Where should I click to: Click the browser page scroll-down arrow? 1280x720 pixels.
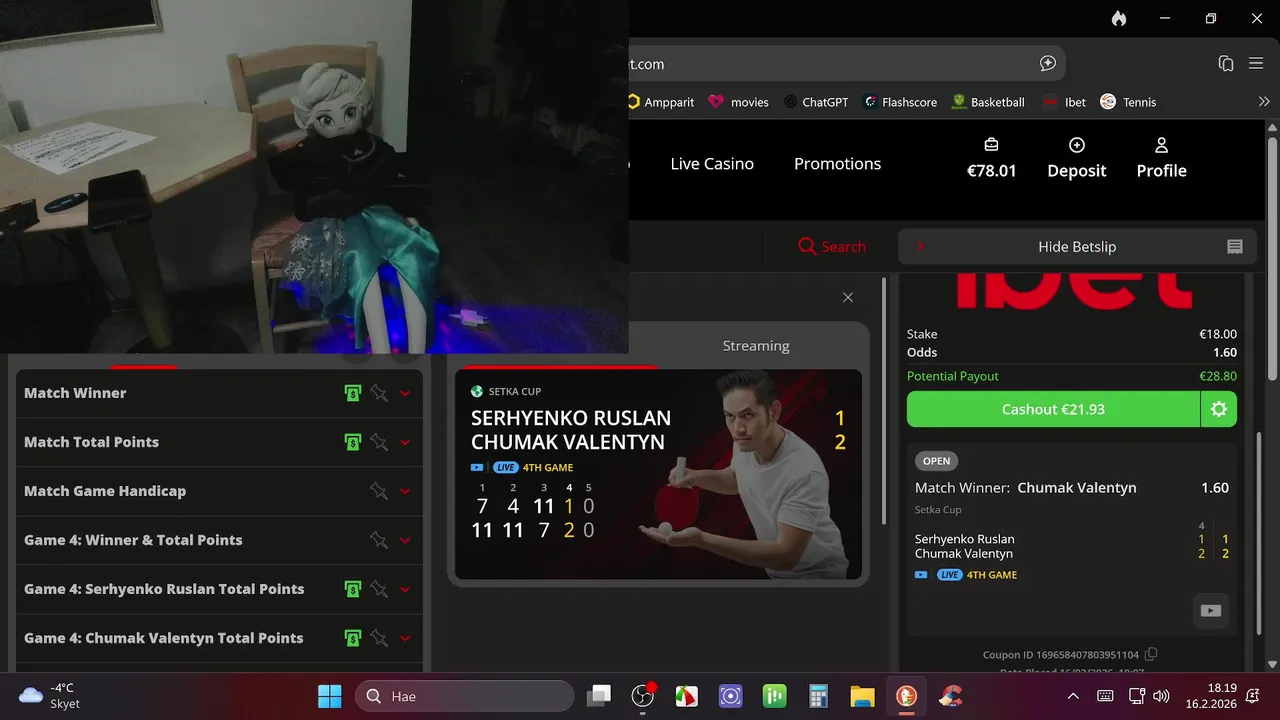coord(1272,664)
